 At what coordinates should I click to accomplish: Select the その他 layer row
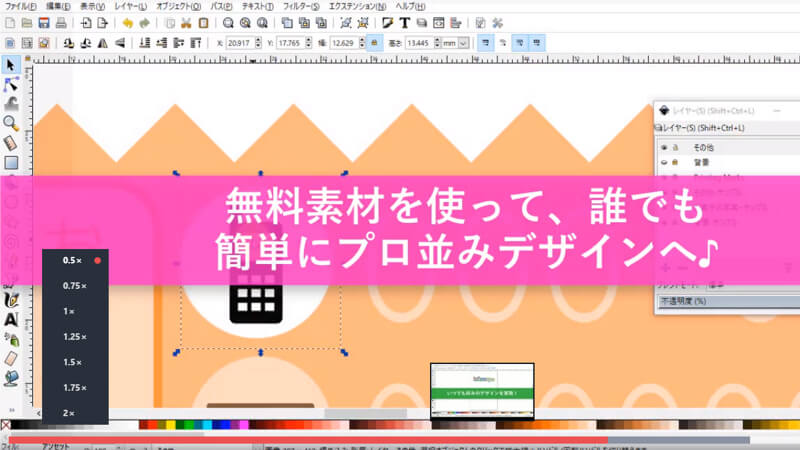(728, 147)
